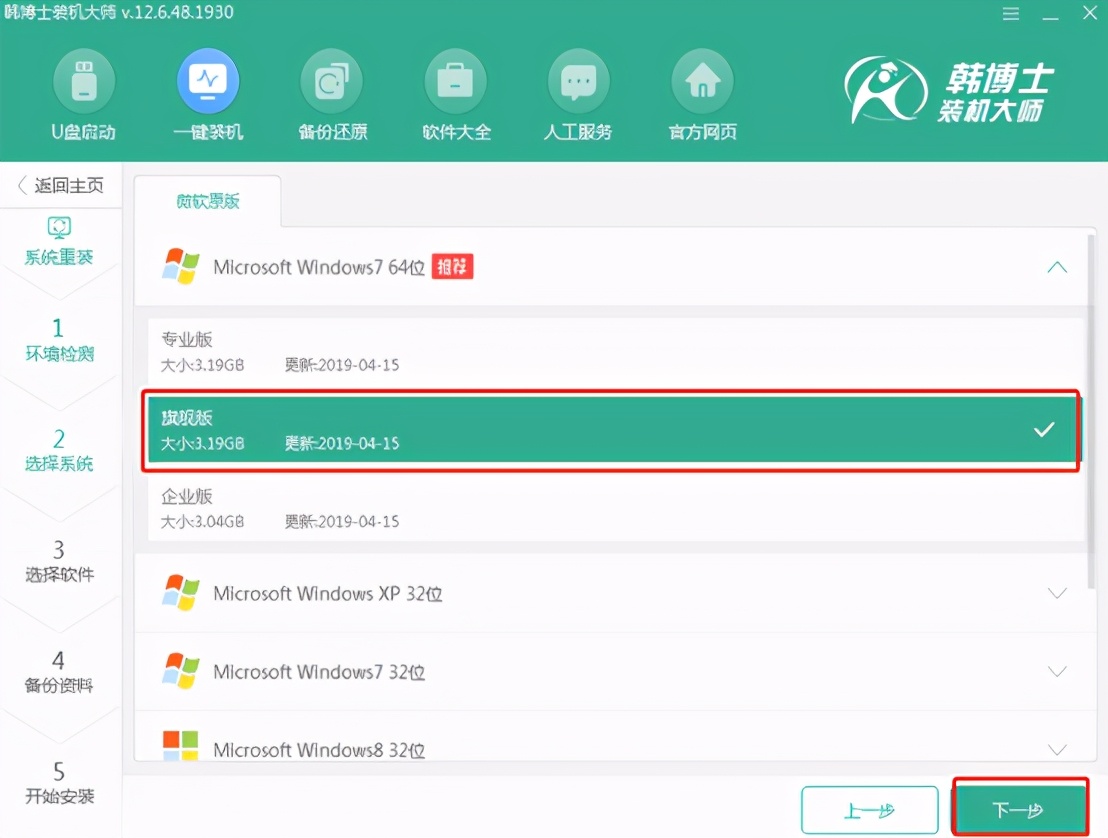Screen dimensions: 1108x838
Task: Collapse the Microsoft Windows7 64位 section
Action: (x=1057, y=267)
